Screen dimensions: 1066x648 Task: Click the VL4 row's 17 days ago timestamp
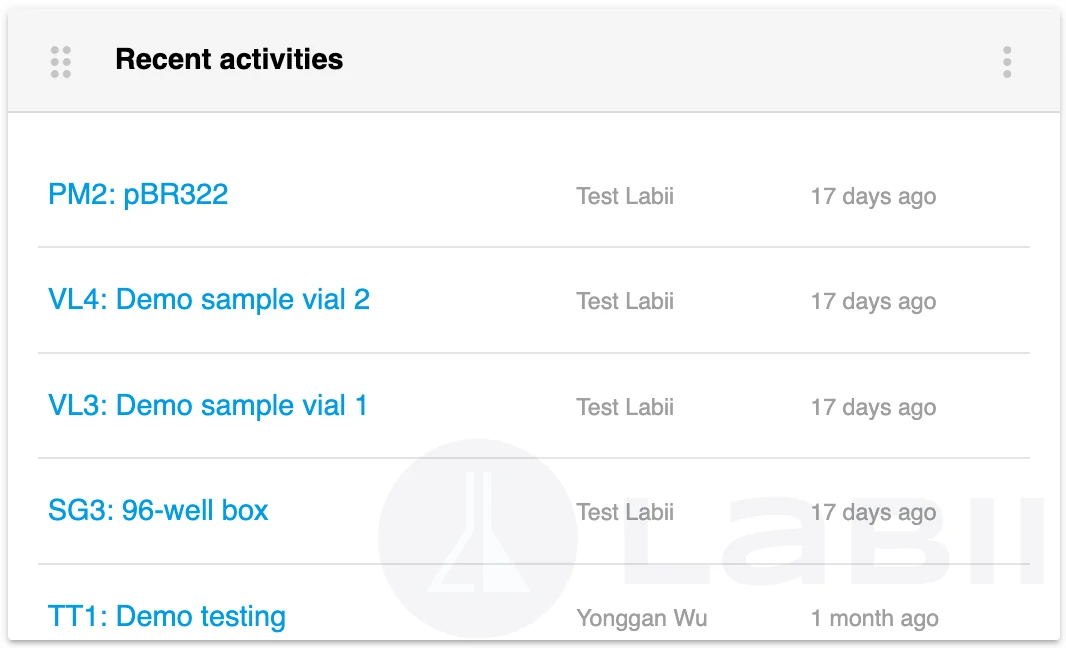[873, 301]
